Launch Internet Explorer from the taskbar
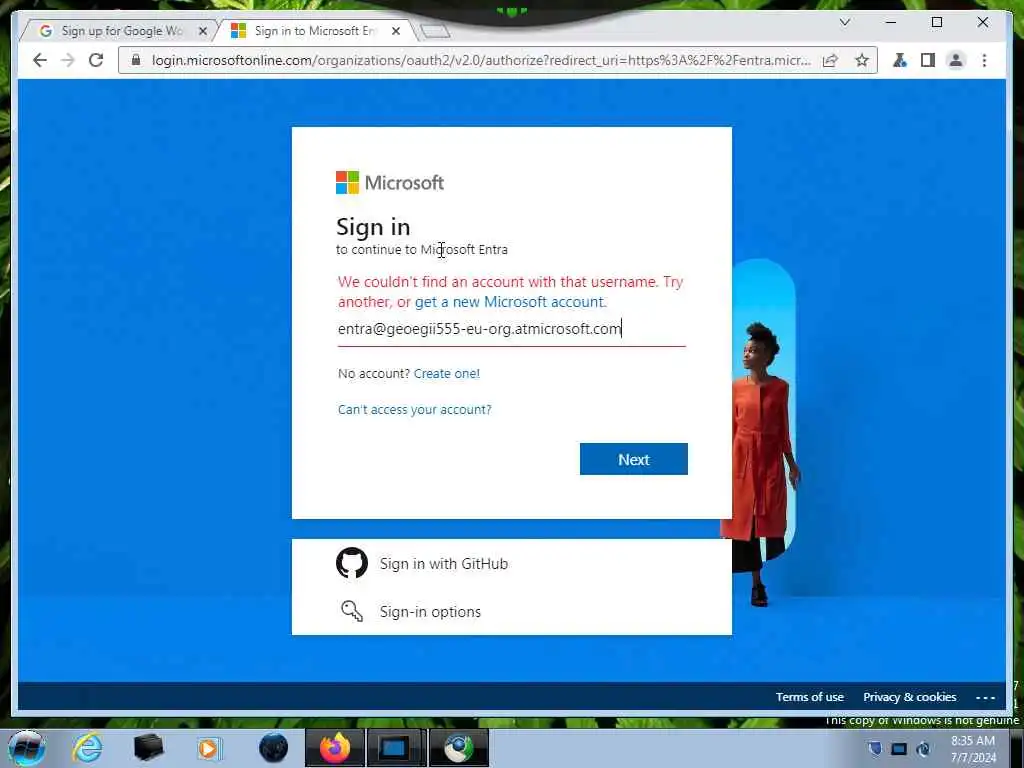 click(87, 748)
